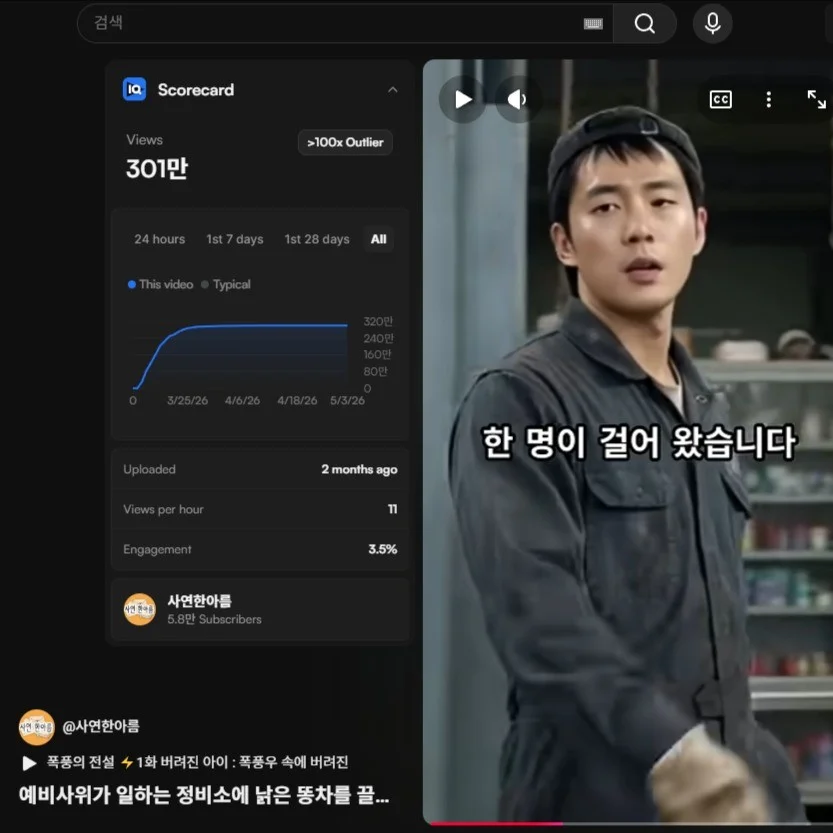This screenshot has width=833, height=833.
Task: Click the play triangle before 폭풍의 전설
Action: click(x=29, y=763)
